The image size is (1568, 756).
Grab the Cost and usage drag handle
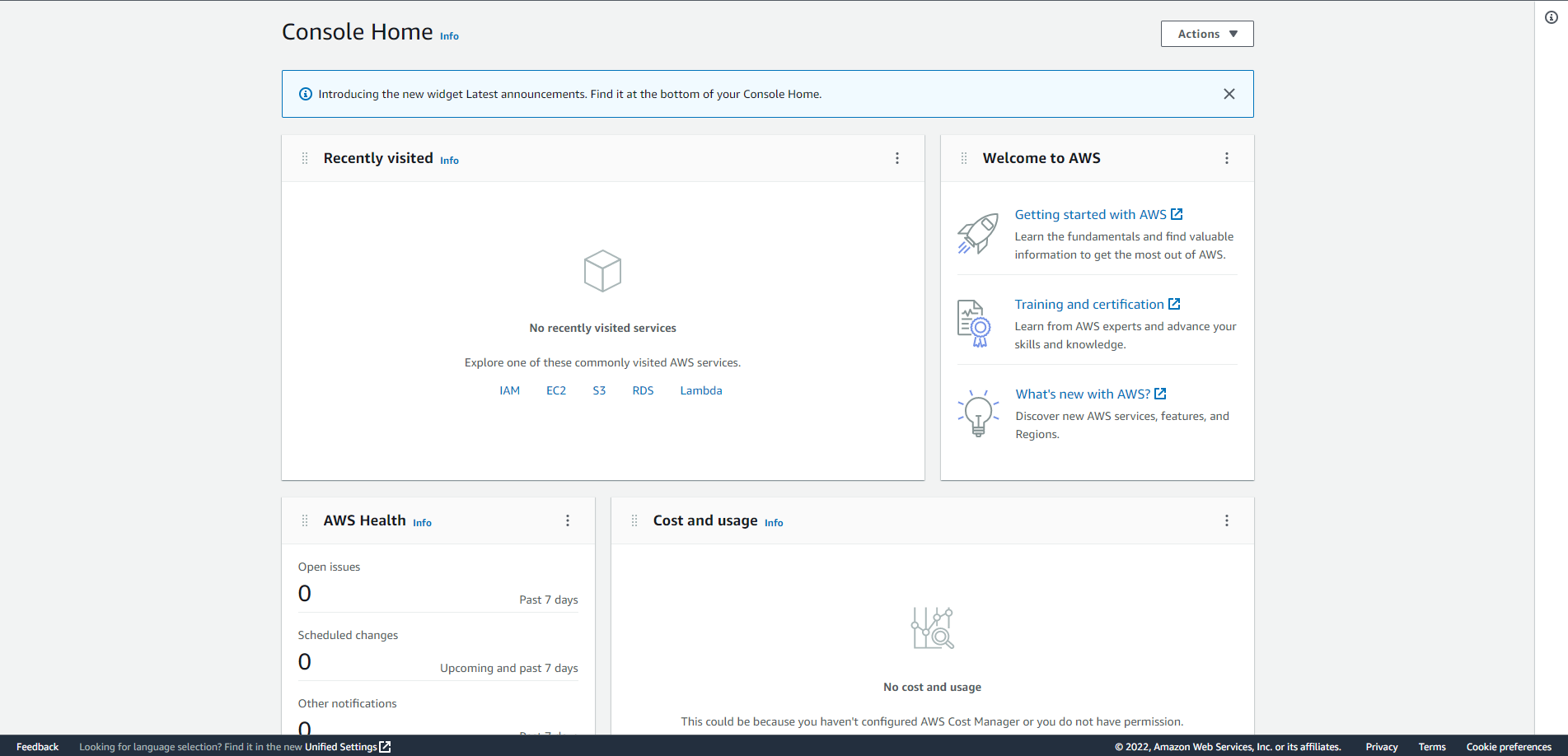click(x=634, y=520)
